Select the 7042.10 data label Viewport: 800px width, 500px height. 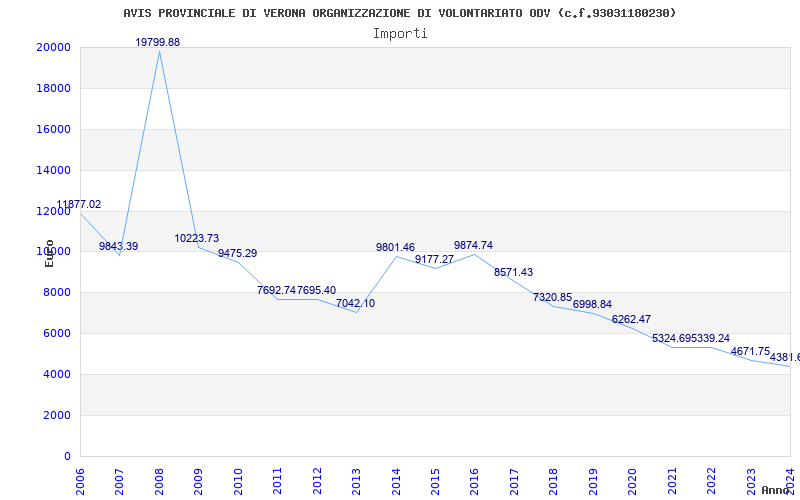coord(356,304)
